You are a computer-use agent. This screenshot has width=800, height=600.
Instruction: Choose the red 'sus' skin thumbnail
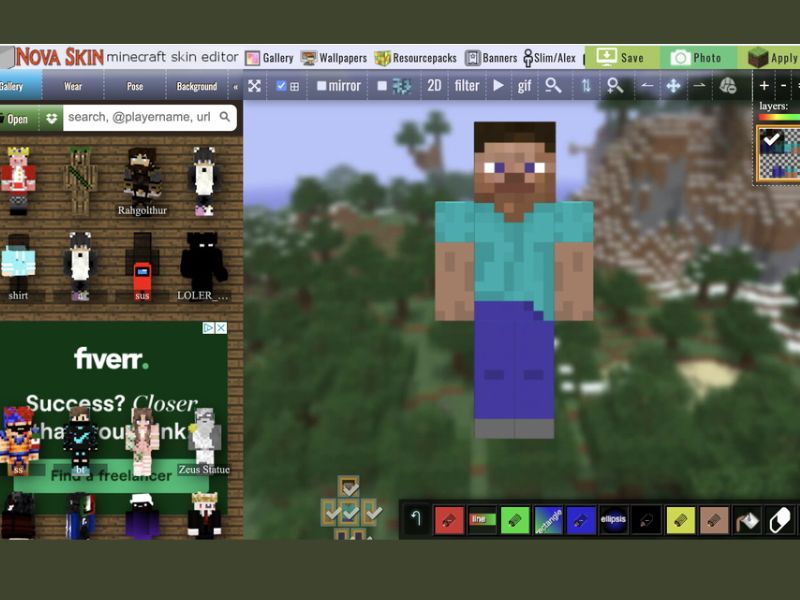[142, 266]
